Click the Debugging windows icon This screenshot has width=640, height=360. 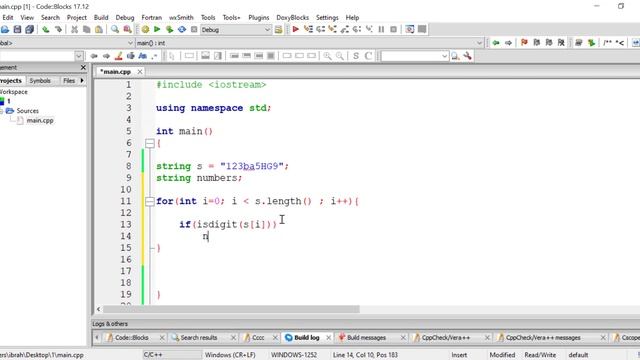[410, 29]
